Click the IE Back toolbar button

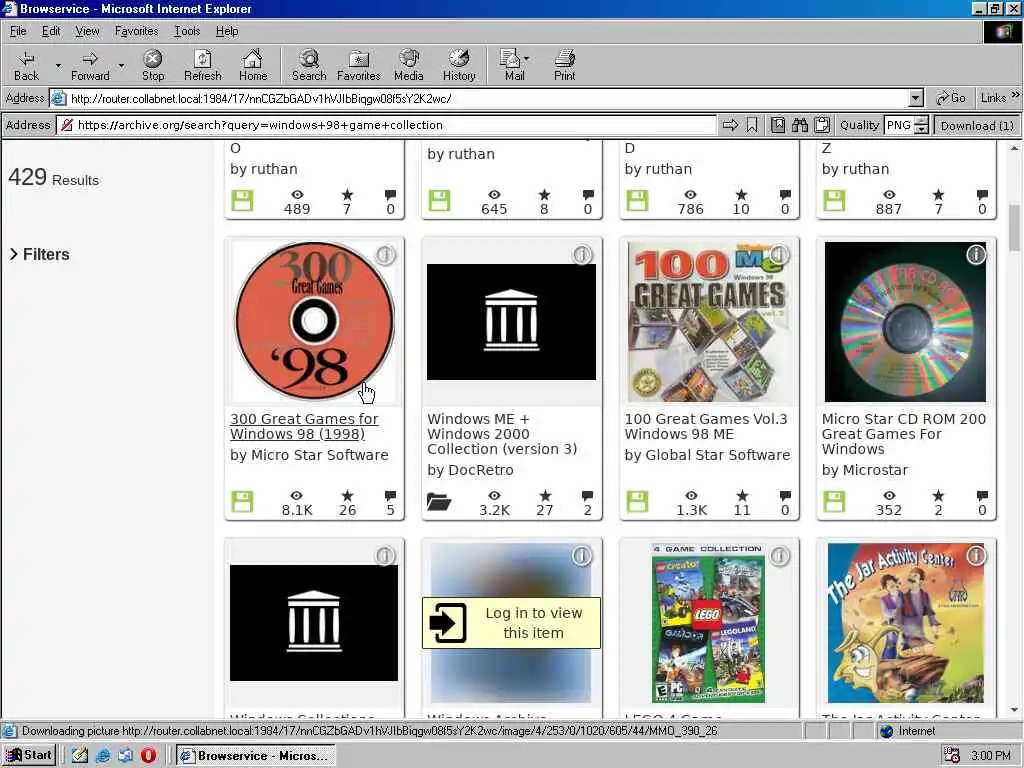tap(26, 65)
